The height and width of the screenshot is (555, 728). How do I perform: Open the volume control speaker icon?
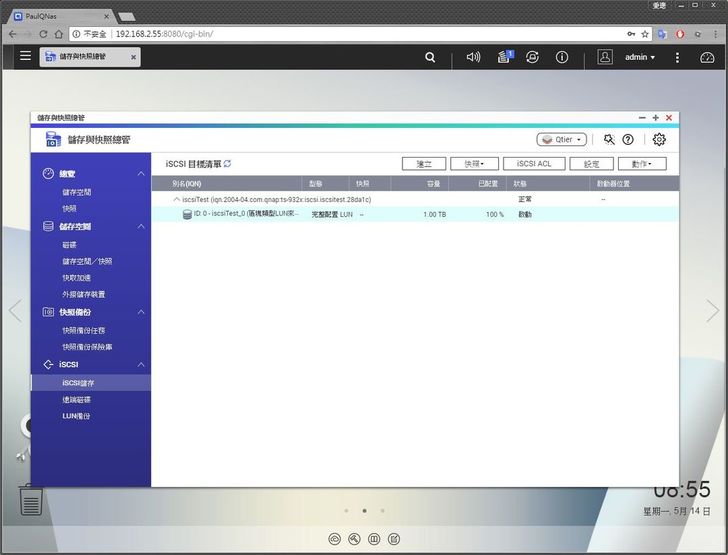[474, 58]
